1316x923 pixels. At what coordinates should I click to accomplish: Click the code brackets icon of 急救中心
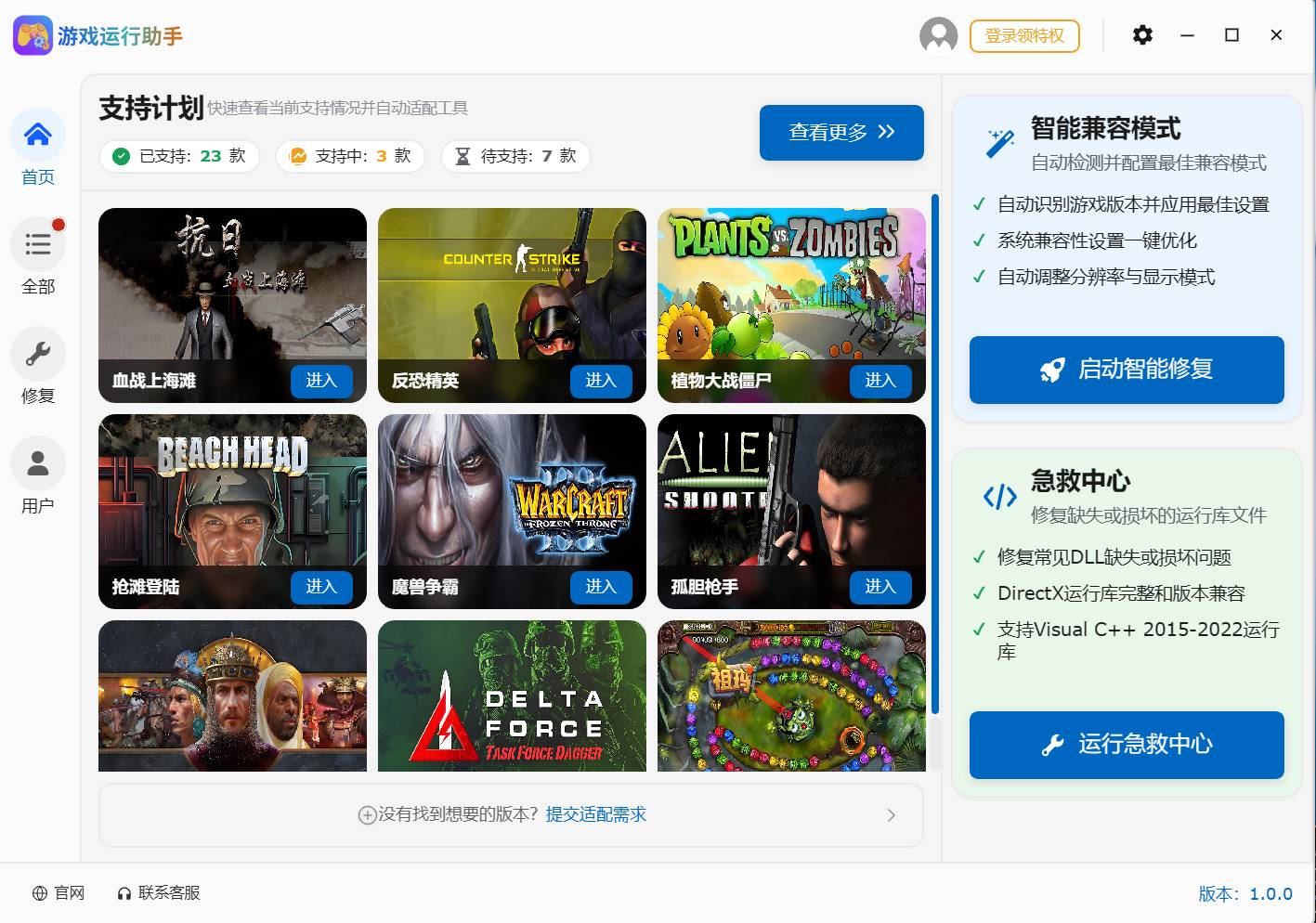pos(1000,497)
